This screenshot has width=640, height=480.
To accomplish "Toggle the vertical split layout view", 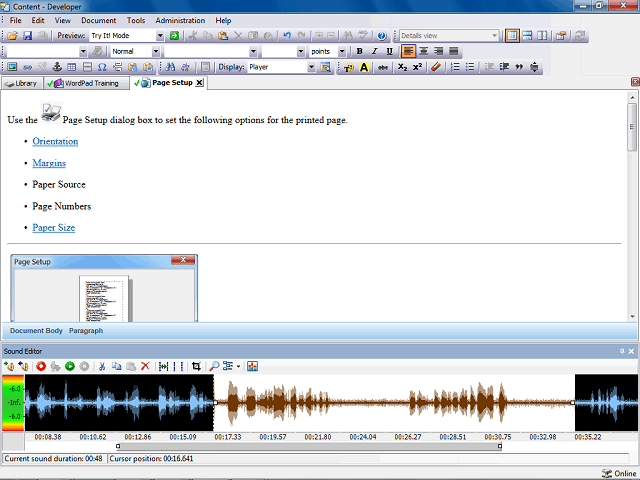I will click(x=542, y=36).
